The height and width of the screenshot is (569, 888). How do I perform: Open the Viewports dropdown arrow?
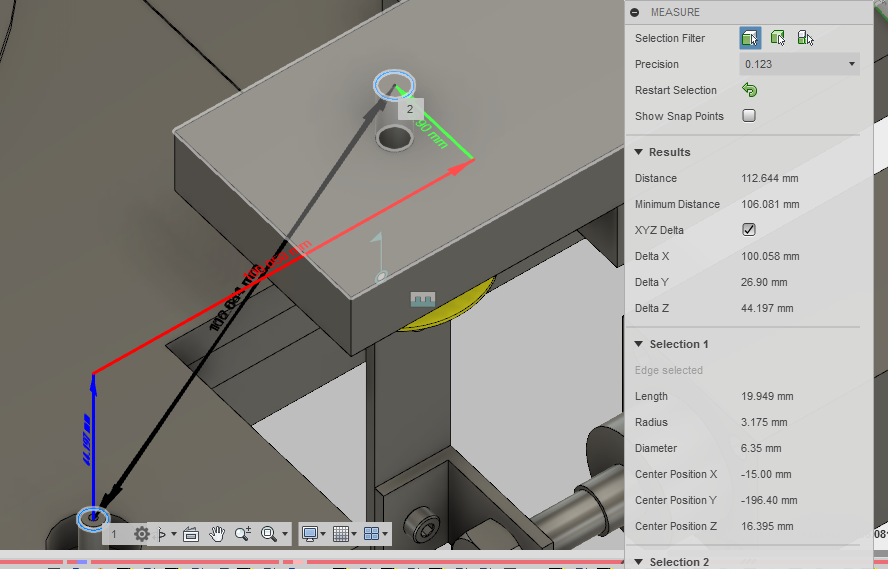(385, 534)
